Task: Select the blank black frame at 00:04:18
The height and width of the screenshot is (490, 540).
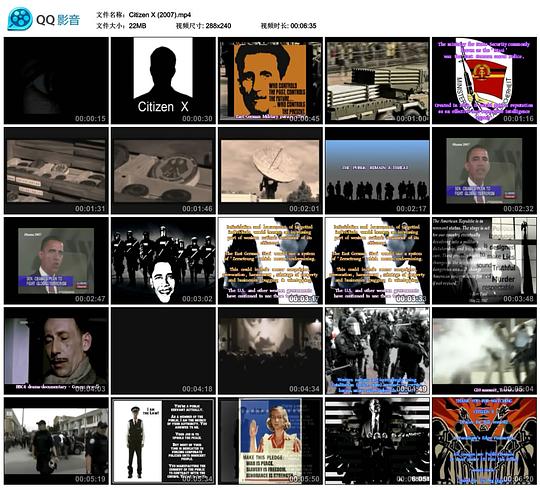Action: tap(163, 351)
